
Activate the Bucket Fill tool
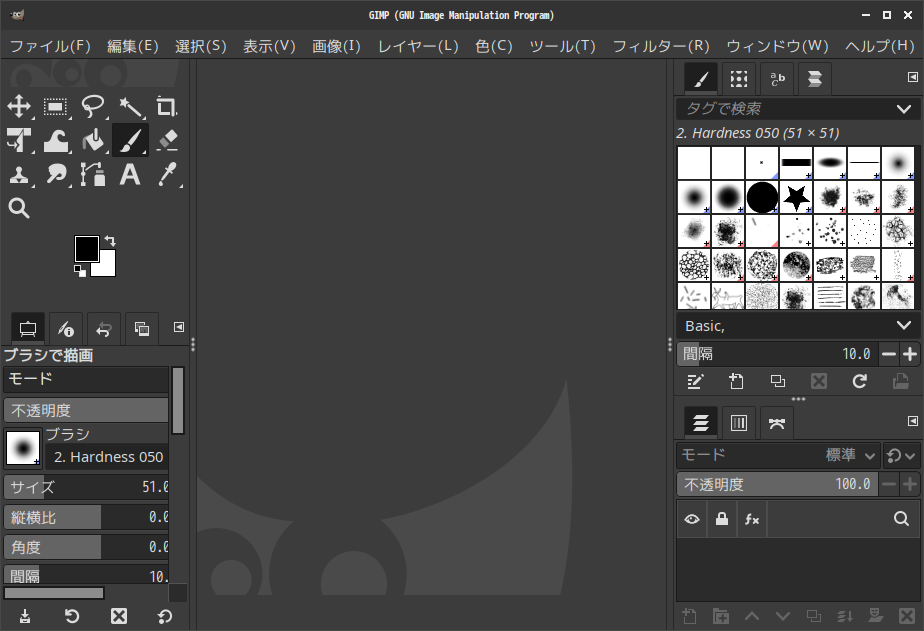[x=93, y=141]
